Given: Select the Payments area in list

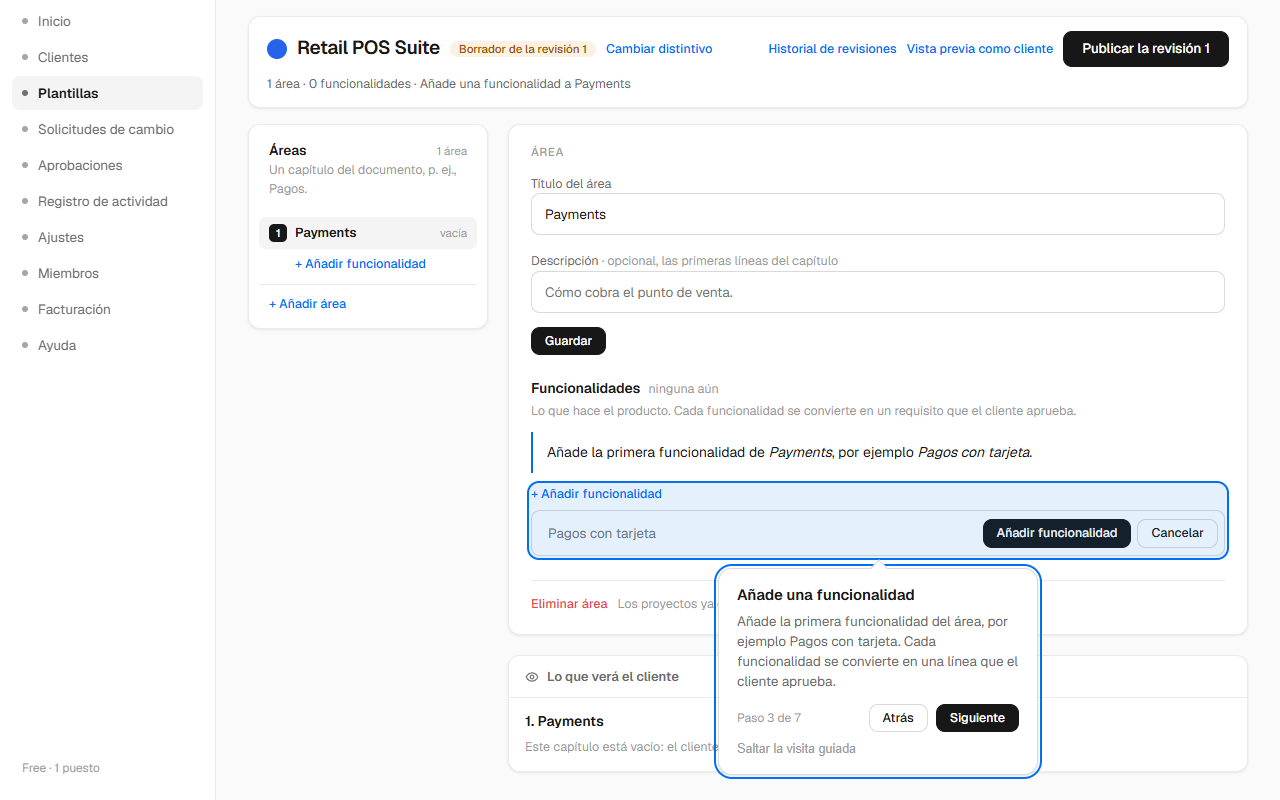Looking at the screenshot, I should [x=368, y=233].
